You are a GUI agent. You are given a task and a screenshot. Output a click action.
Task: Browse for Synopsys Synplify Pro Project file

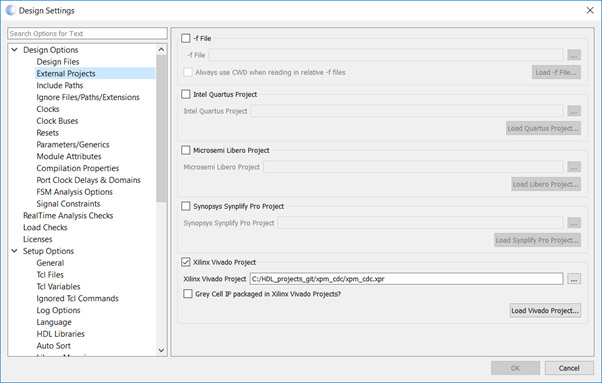pos(574,223)
